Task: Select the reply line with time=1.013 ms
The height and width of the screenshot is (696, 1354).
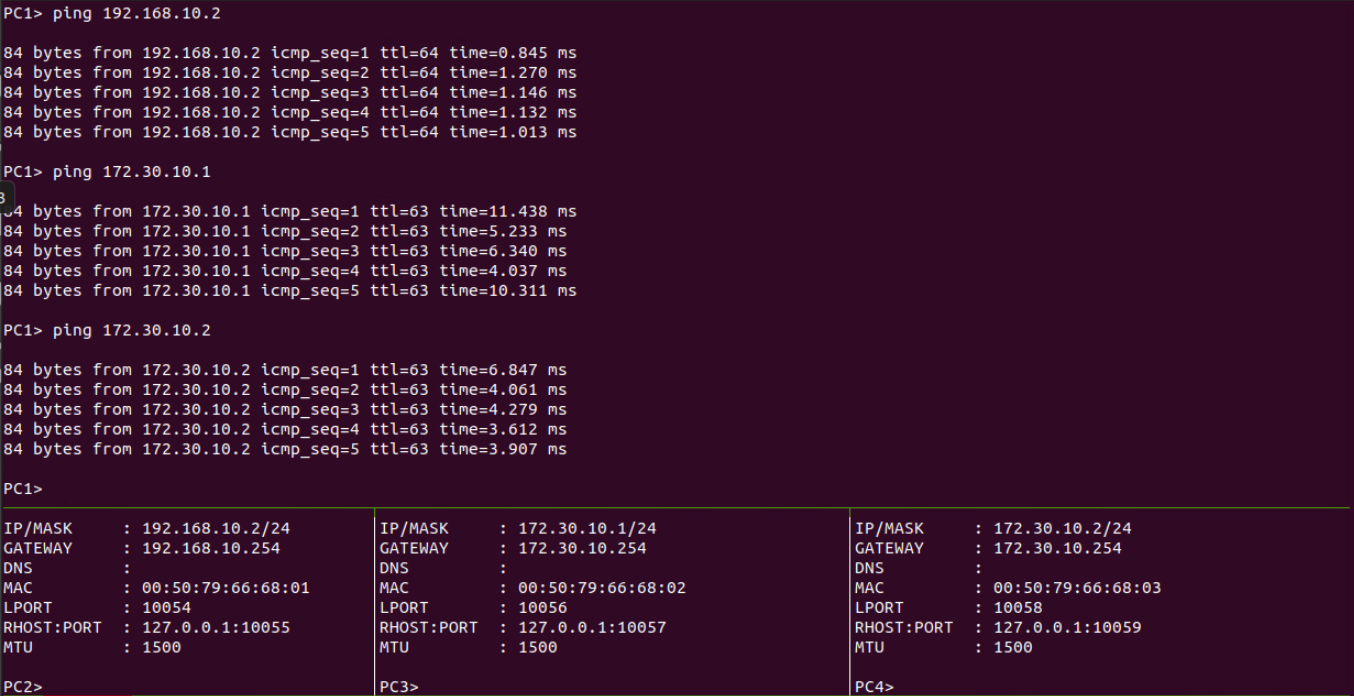Action: pos(290,132)
